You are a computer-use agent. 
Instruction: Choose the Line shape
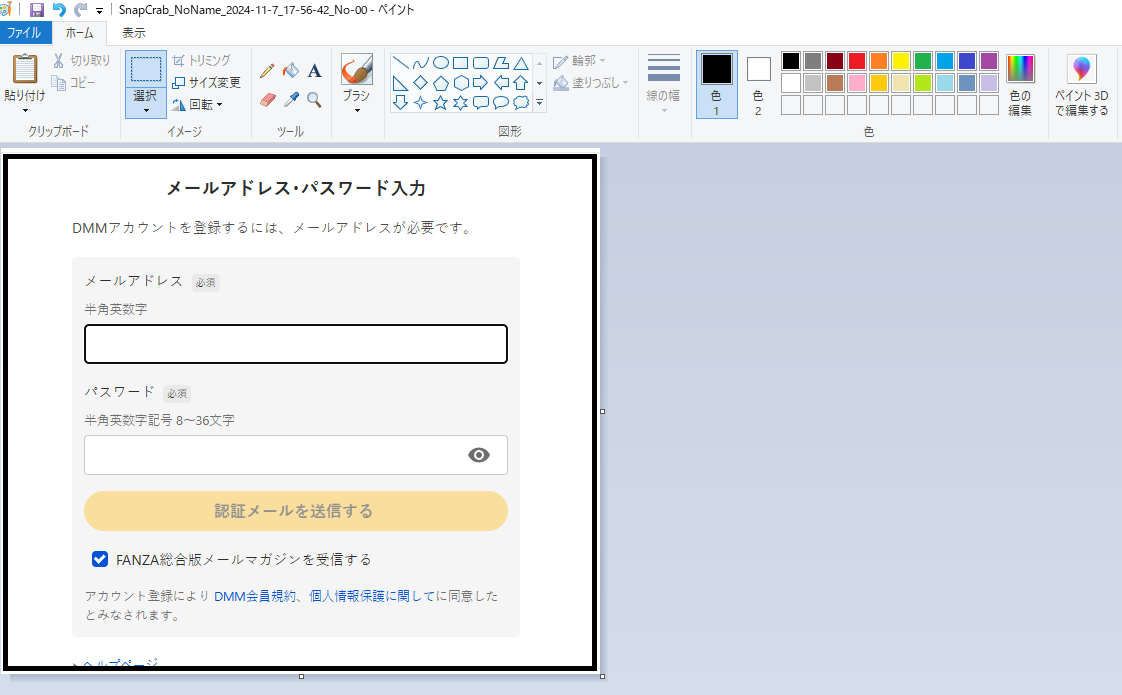401,62
